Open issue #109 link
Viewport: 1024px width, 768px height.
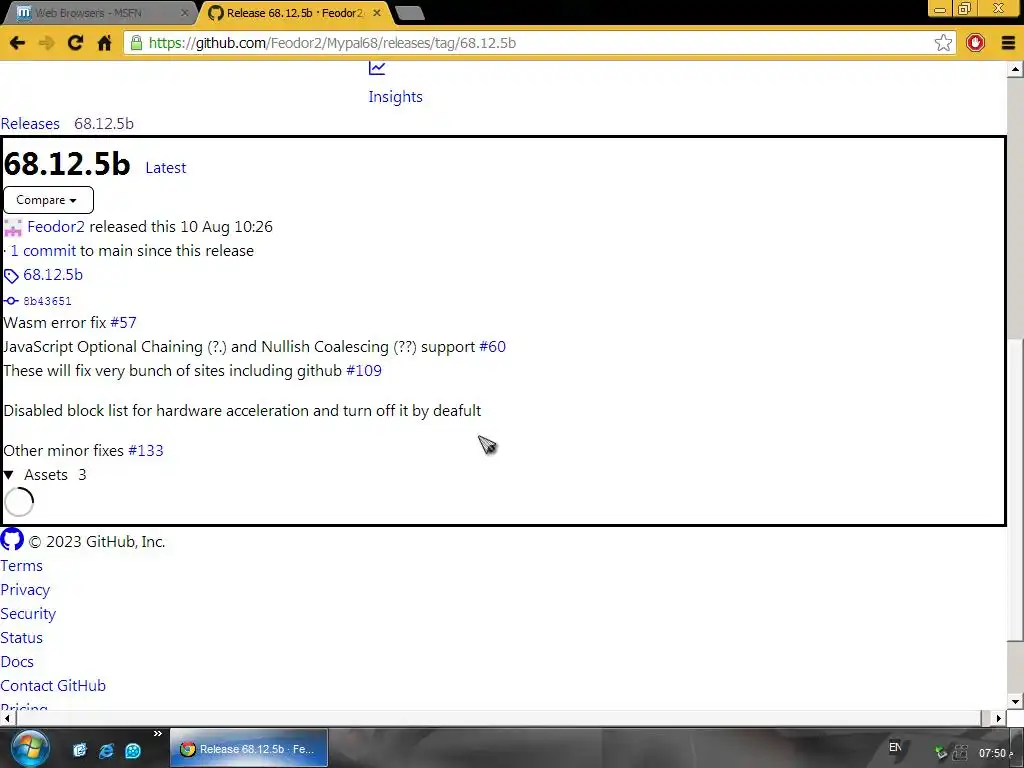click(364, 371)
